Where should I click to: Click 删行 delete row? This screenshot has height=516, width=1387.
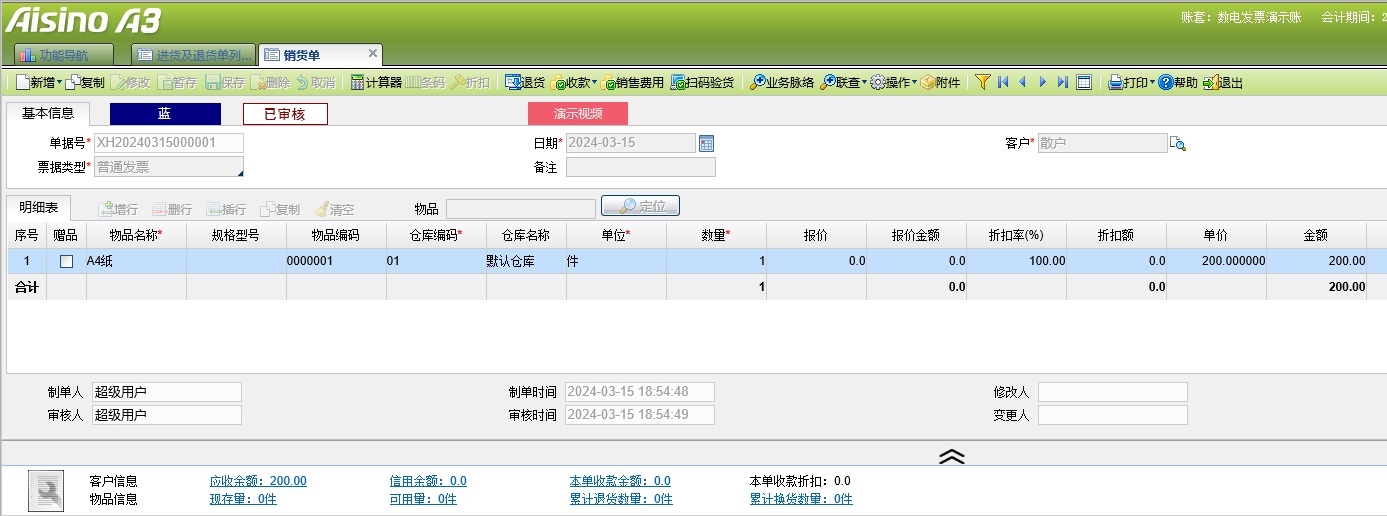click(x=172, y=210)
